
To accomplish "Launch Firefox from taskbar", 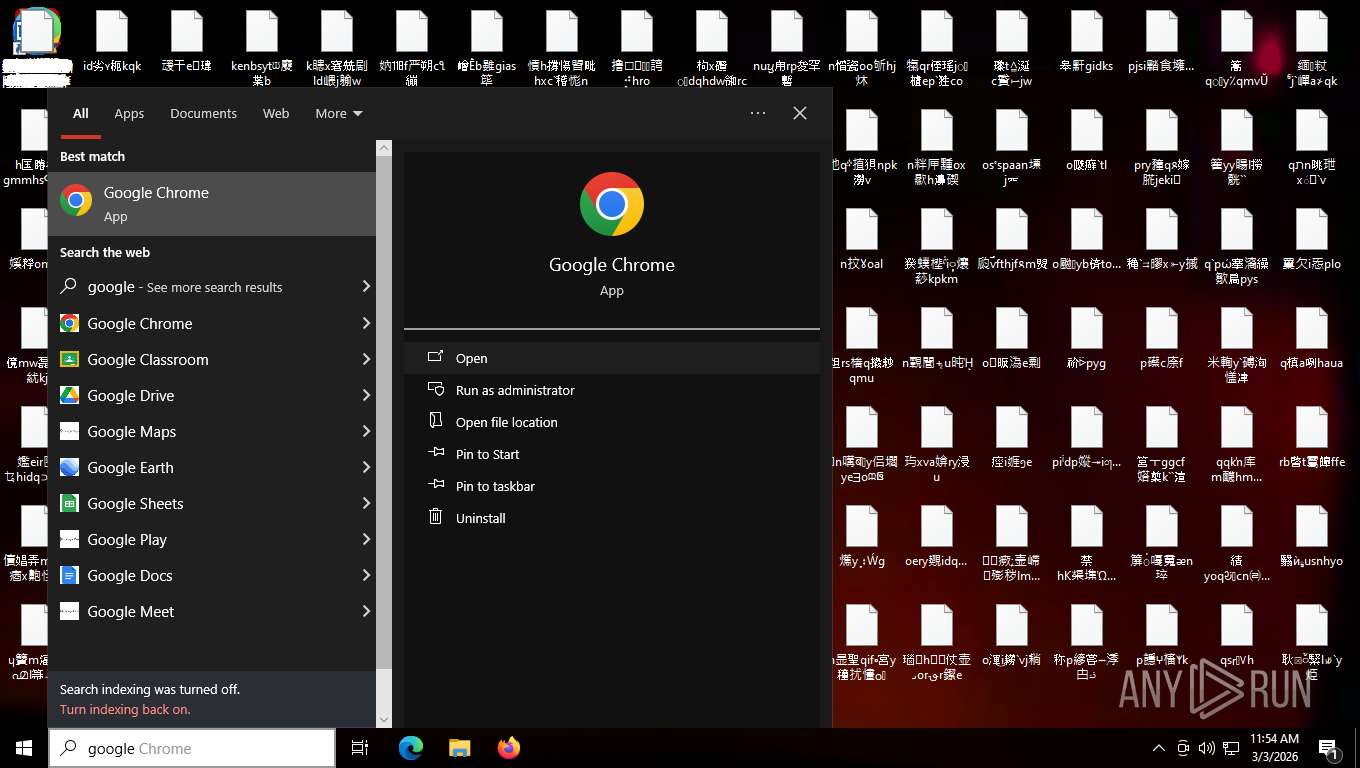I will [x=509, y=748].
